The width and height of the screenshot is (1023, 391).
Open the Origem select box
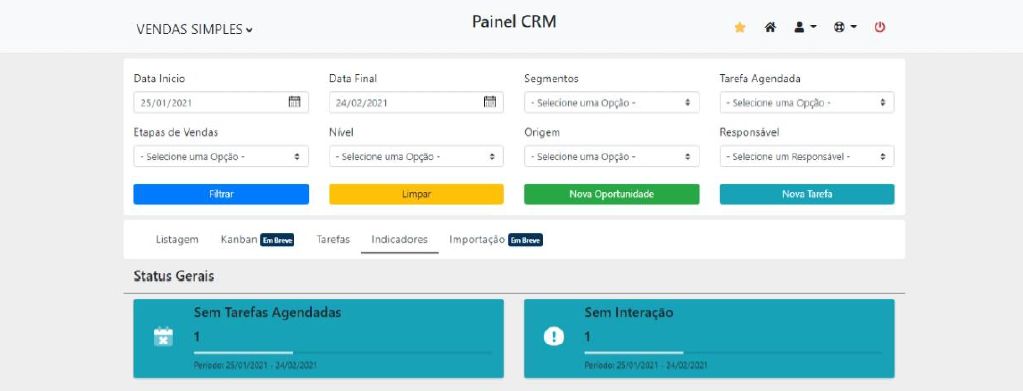611,157
